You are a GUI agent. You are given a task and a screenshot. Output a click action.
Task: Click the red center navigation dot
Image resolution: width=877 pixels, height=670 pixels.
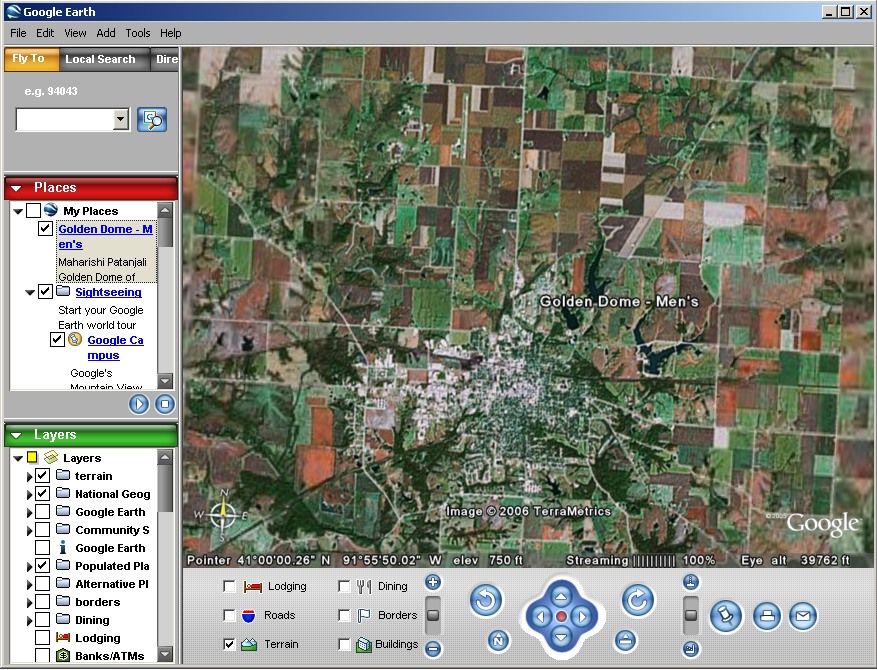pyautogui.click(x=562, y=616)
